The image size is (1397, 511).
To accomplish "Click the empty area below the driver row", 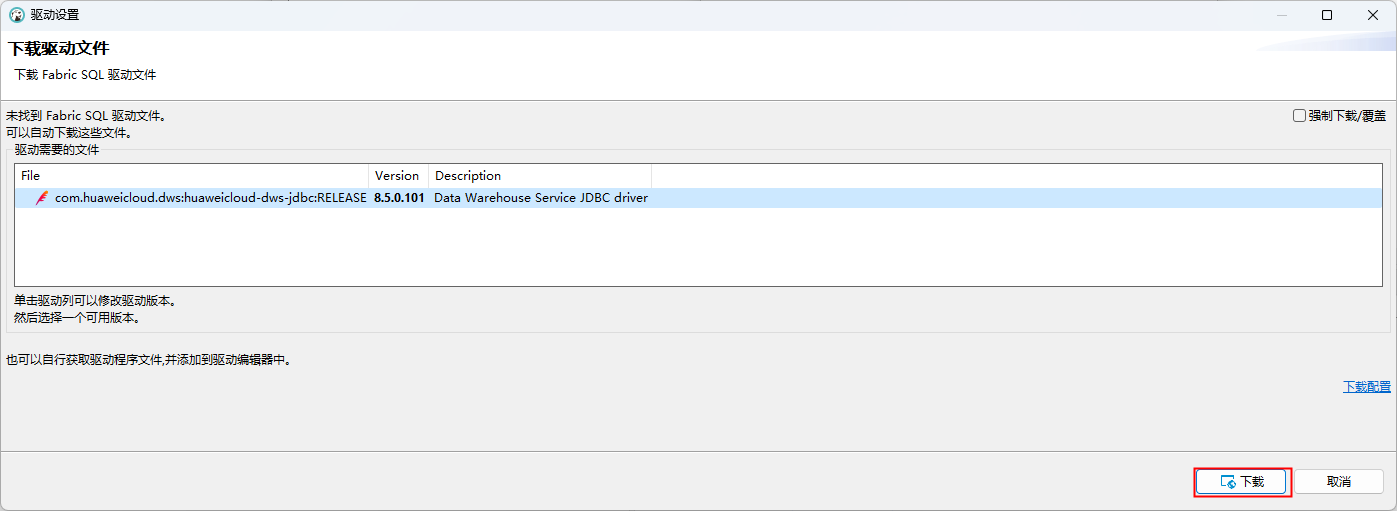I will (x=698, y=247).
